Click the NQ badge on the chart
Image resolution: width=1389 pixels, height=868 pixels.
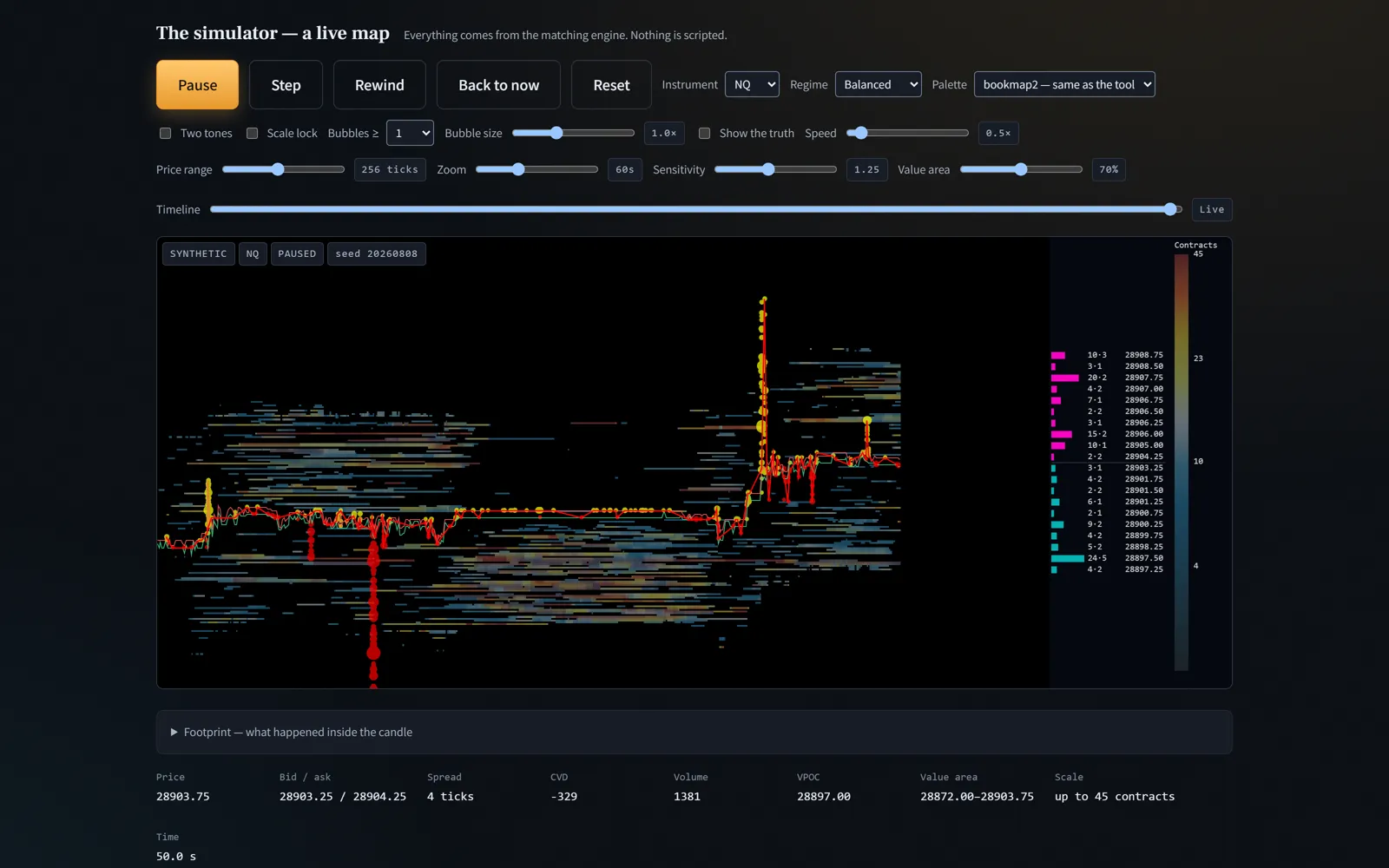253,253
